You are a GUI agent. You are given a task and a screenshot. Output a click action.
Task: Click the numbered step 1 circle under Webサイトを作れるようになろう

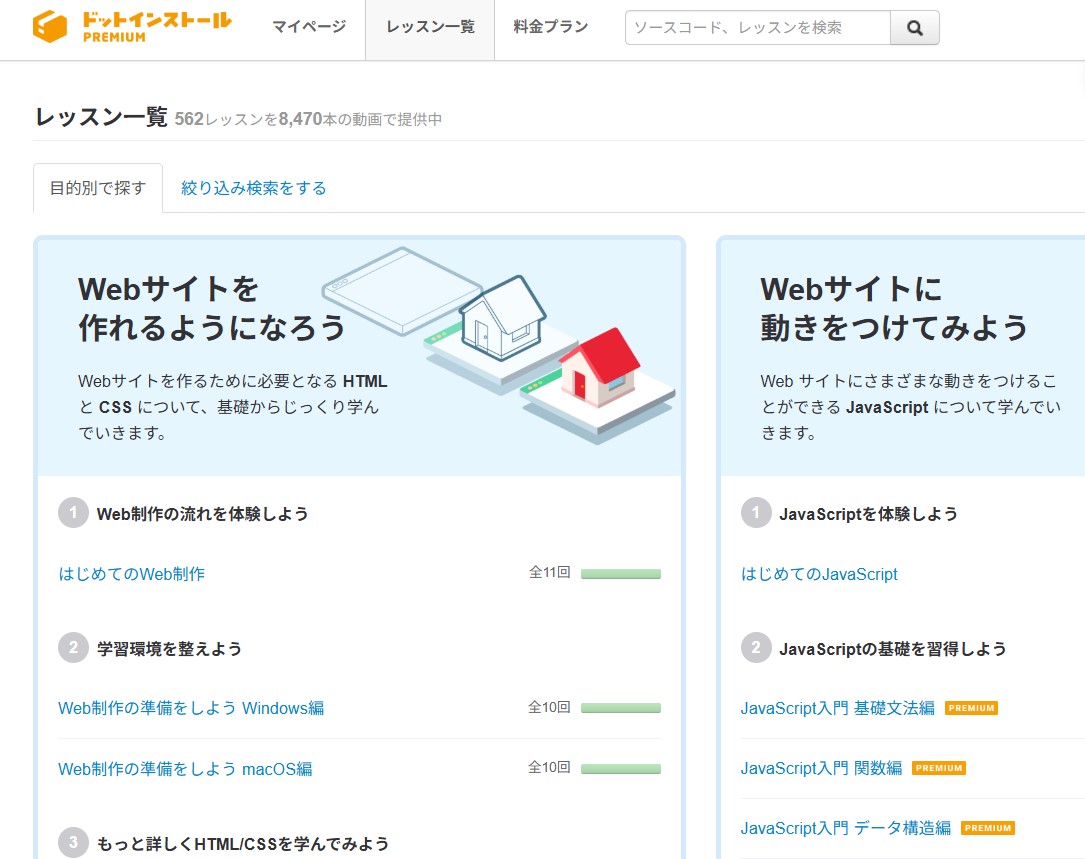coord(72,513)
